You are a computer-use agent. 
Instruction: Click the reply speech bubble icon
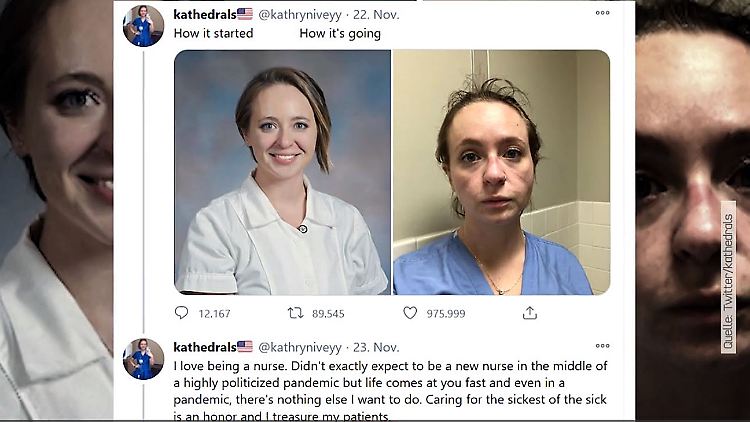point(181,312)
